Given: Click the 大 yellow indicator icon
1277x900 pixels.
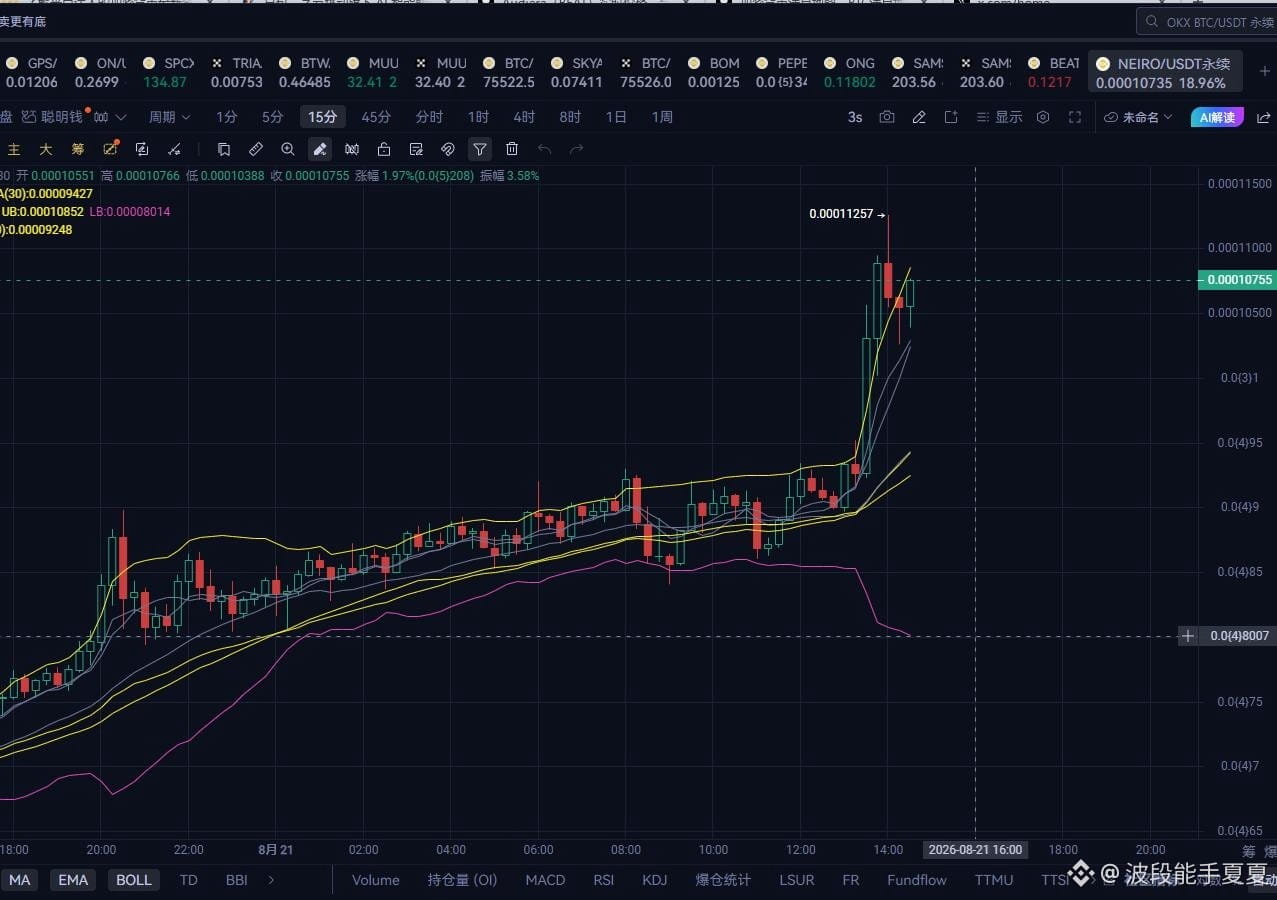Looking at the screenshot, I should [46, 149].
